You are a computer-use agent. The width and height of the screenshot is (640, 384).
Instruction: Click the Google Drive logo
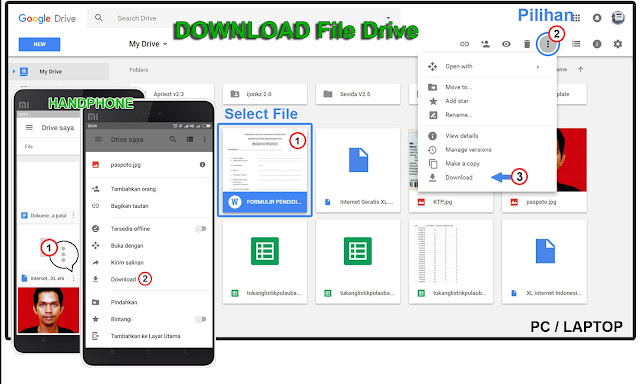pyautogui.click(x=47, y=18)
